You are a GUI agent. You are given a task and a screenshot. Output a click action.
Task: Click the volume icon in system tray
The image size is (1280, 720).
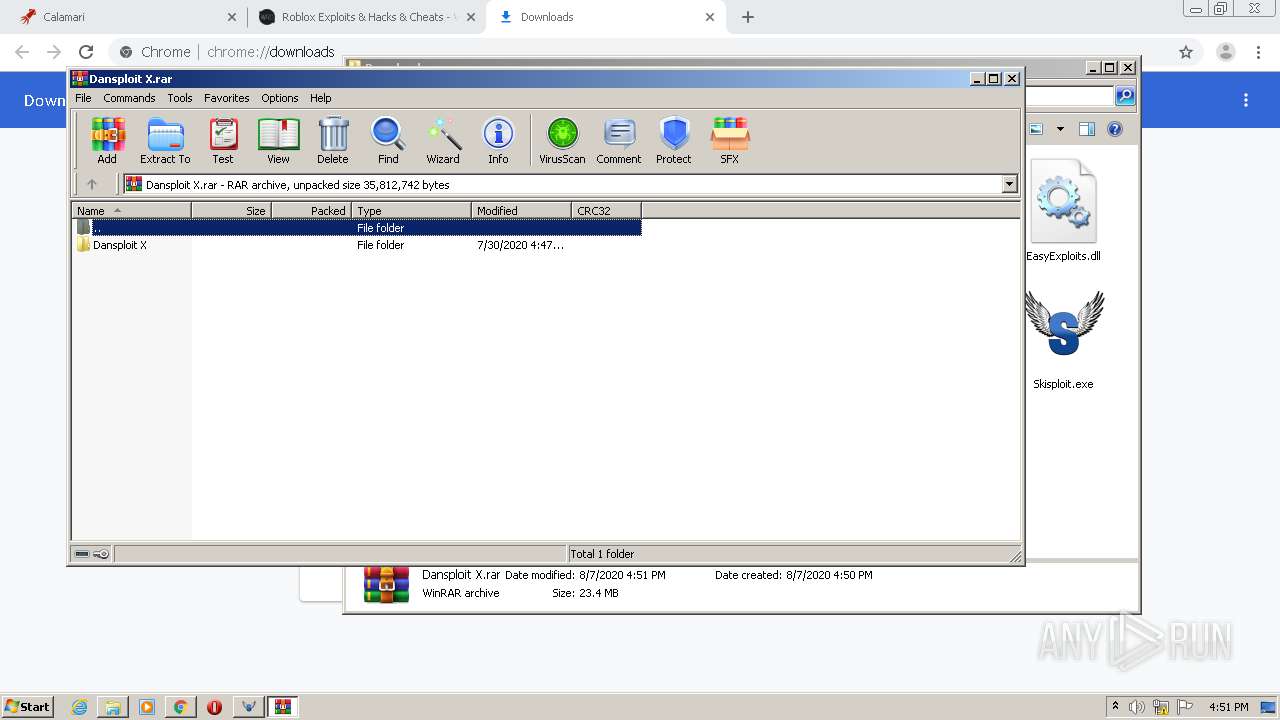point(1137,707)
